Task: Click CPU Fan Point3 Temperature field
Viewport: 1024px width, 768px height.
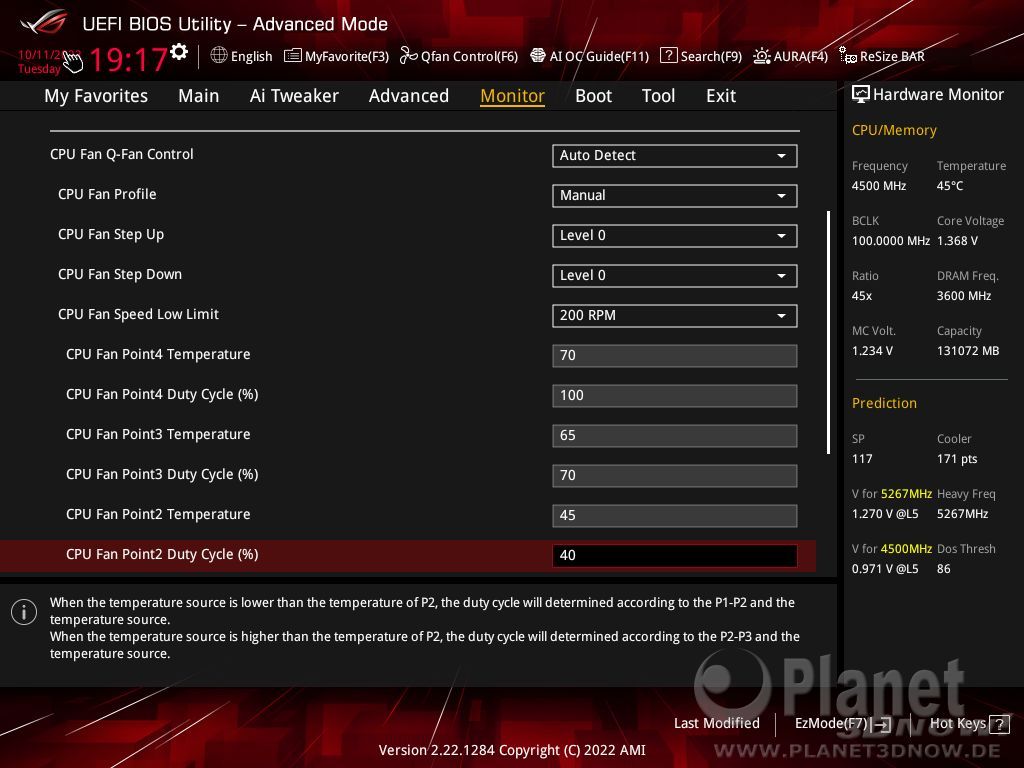Action: pyautogui.click(x=675, y=435)
